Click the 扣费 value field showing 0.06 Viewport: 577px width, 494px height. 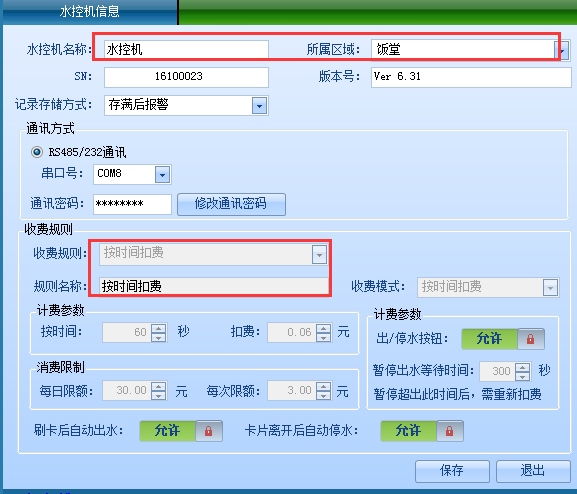click(292, 333)
